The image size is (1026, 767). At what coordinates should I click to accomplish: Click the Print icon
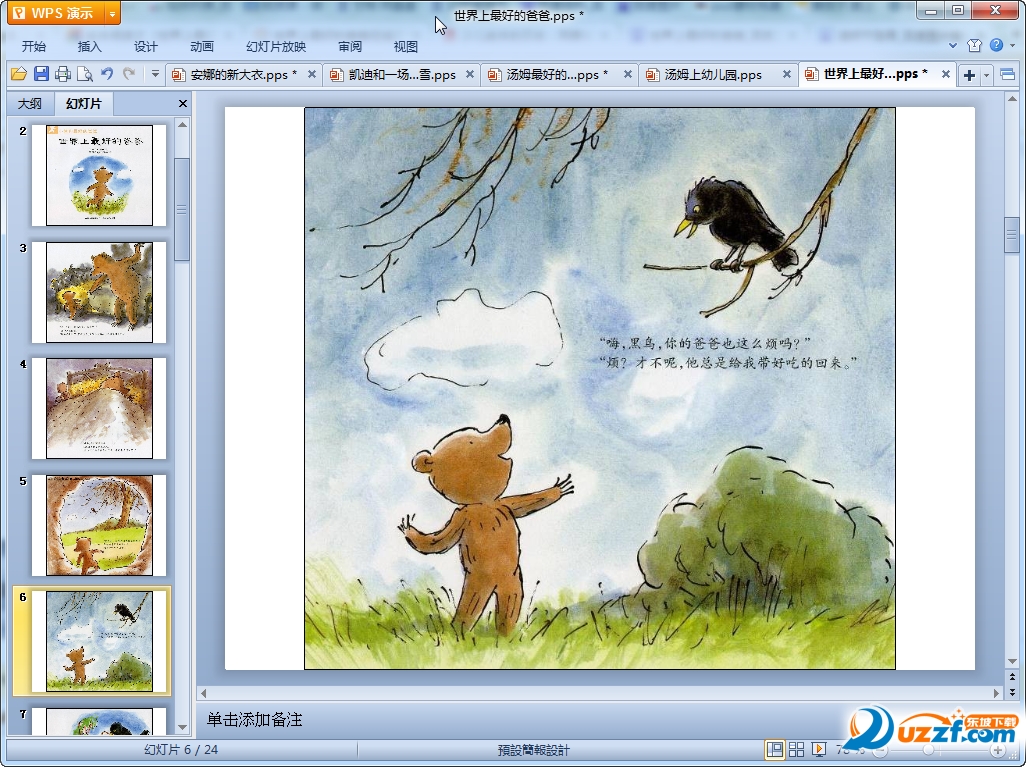(x=63, y=74)
